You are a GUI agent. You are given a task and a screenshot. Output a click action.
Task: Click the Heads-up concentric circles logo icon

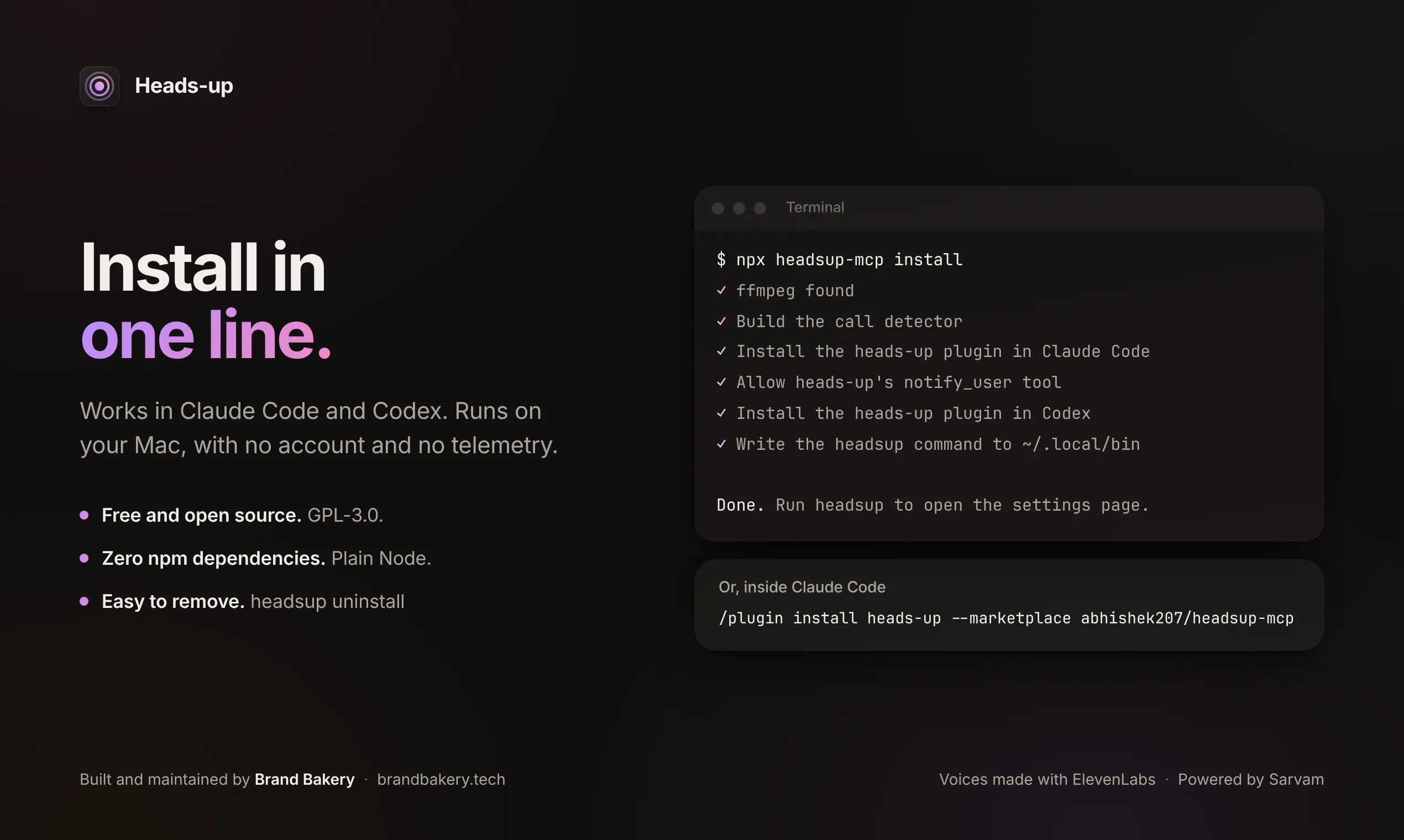[x=99, y=86]
